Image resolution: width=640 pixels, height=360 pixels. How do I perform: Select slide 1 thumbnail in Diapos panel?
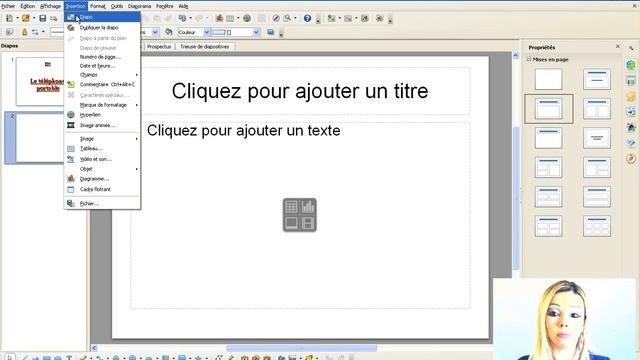point(40,81)
